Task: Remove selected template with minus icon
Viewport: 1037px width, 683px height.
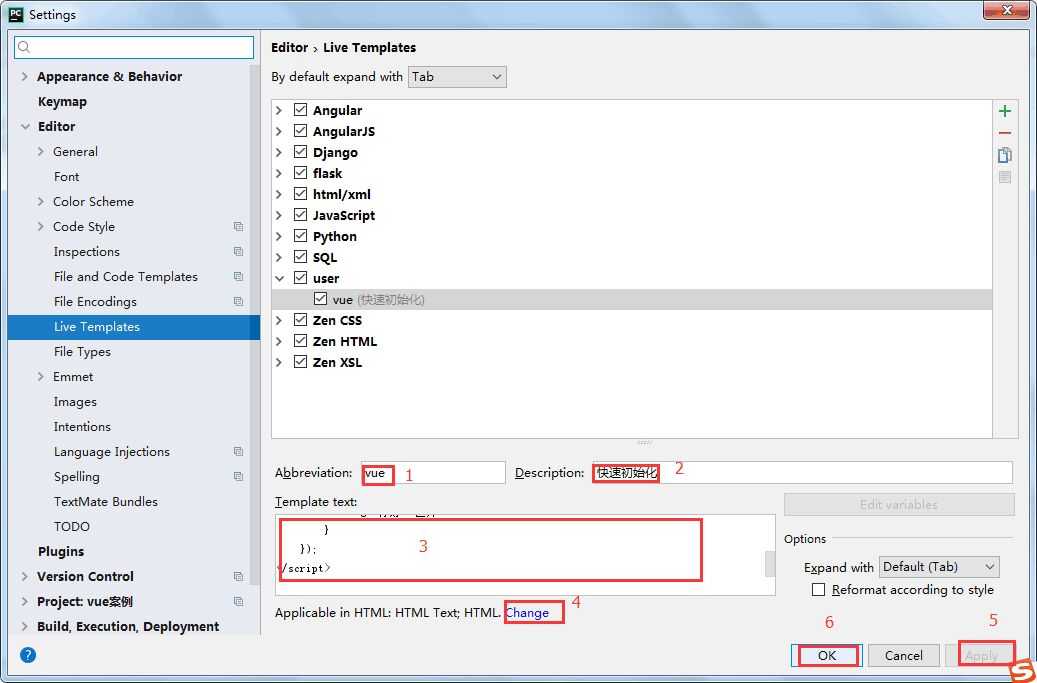Action: pyautogui.click(x=1005, y=133)
